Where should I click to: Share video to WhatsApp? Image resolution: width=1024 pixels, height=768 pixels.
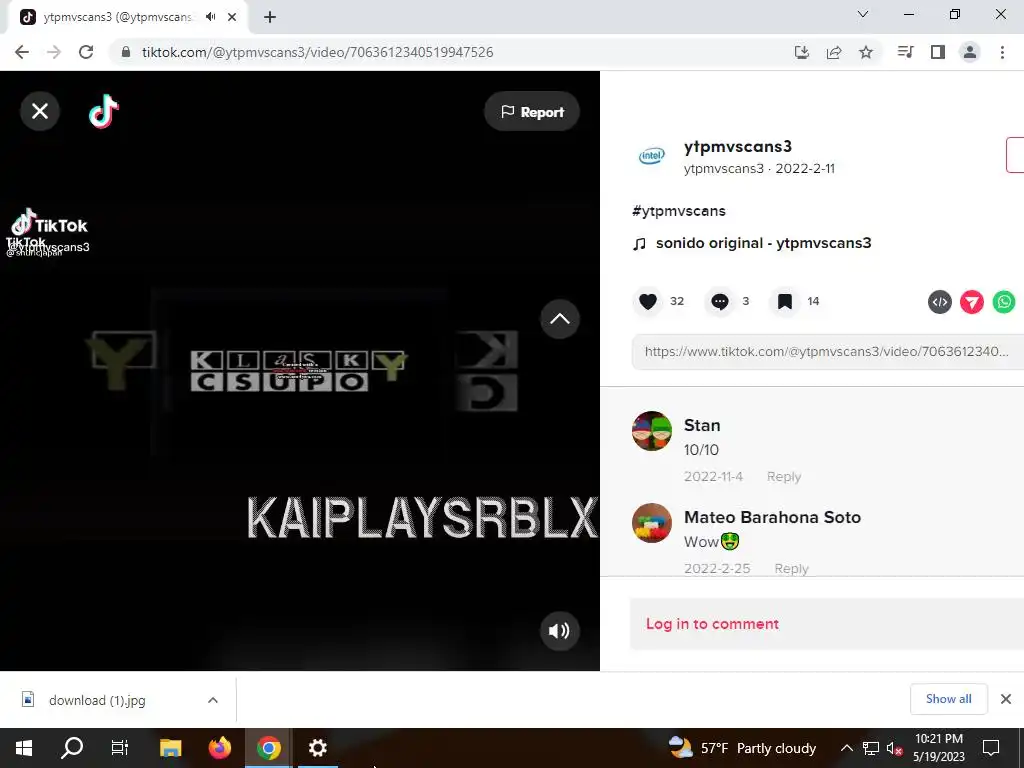coord(1004,302)
